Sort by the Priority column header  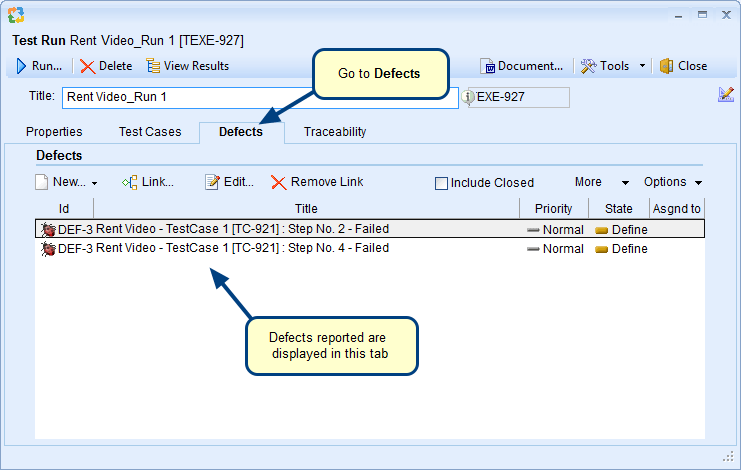coord(553,209)
